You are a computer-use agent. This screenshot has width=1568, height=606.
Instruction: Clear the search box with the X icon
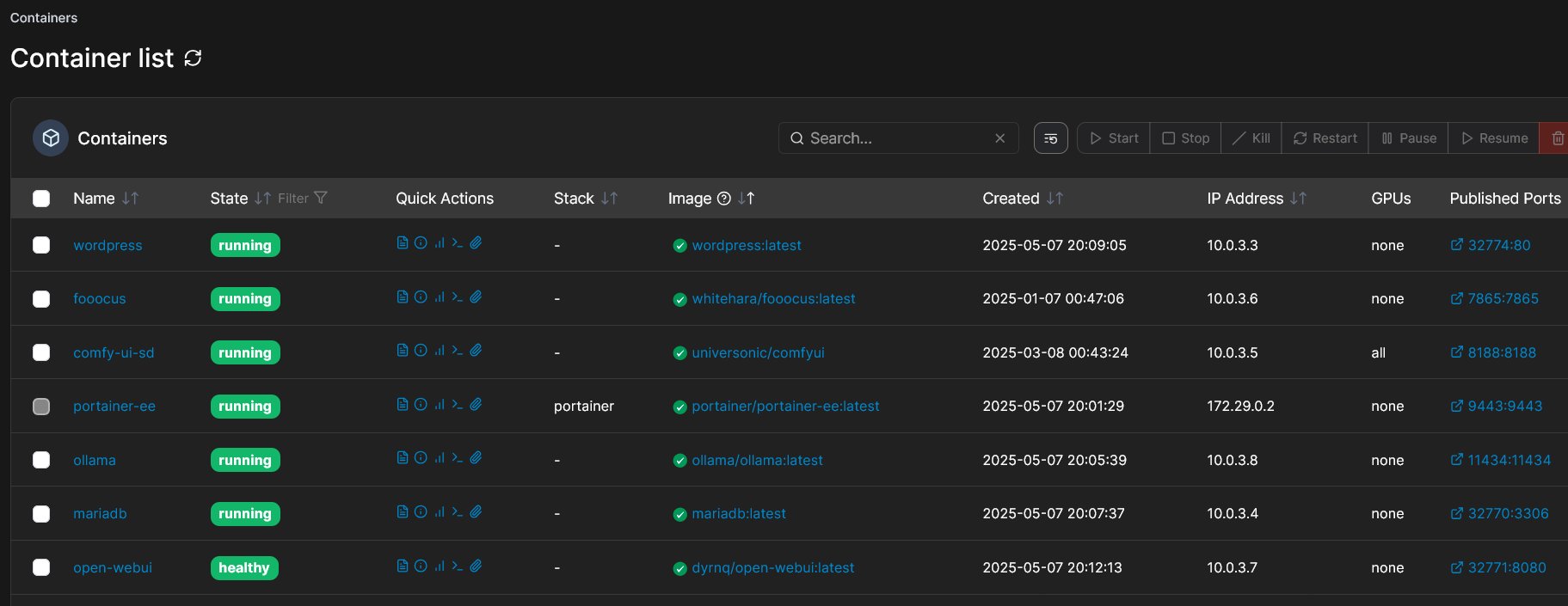click(x=999, y=138)
